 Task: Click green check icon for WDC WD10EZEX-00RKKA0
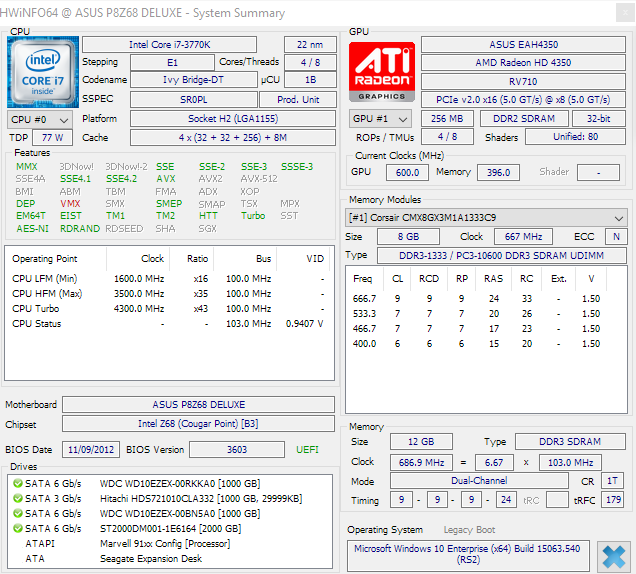[17, 483]
